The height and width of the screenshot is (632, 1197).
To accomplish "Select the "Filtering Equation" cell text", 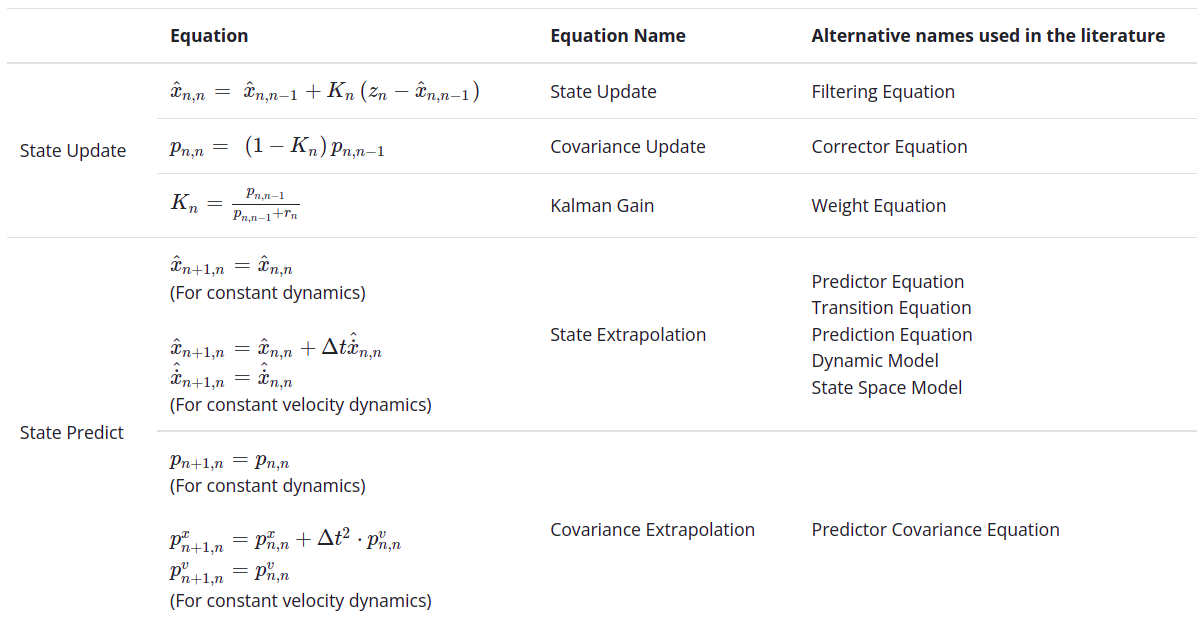I will pos(882,92).
